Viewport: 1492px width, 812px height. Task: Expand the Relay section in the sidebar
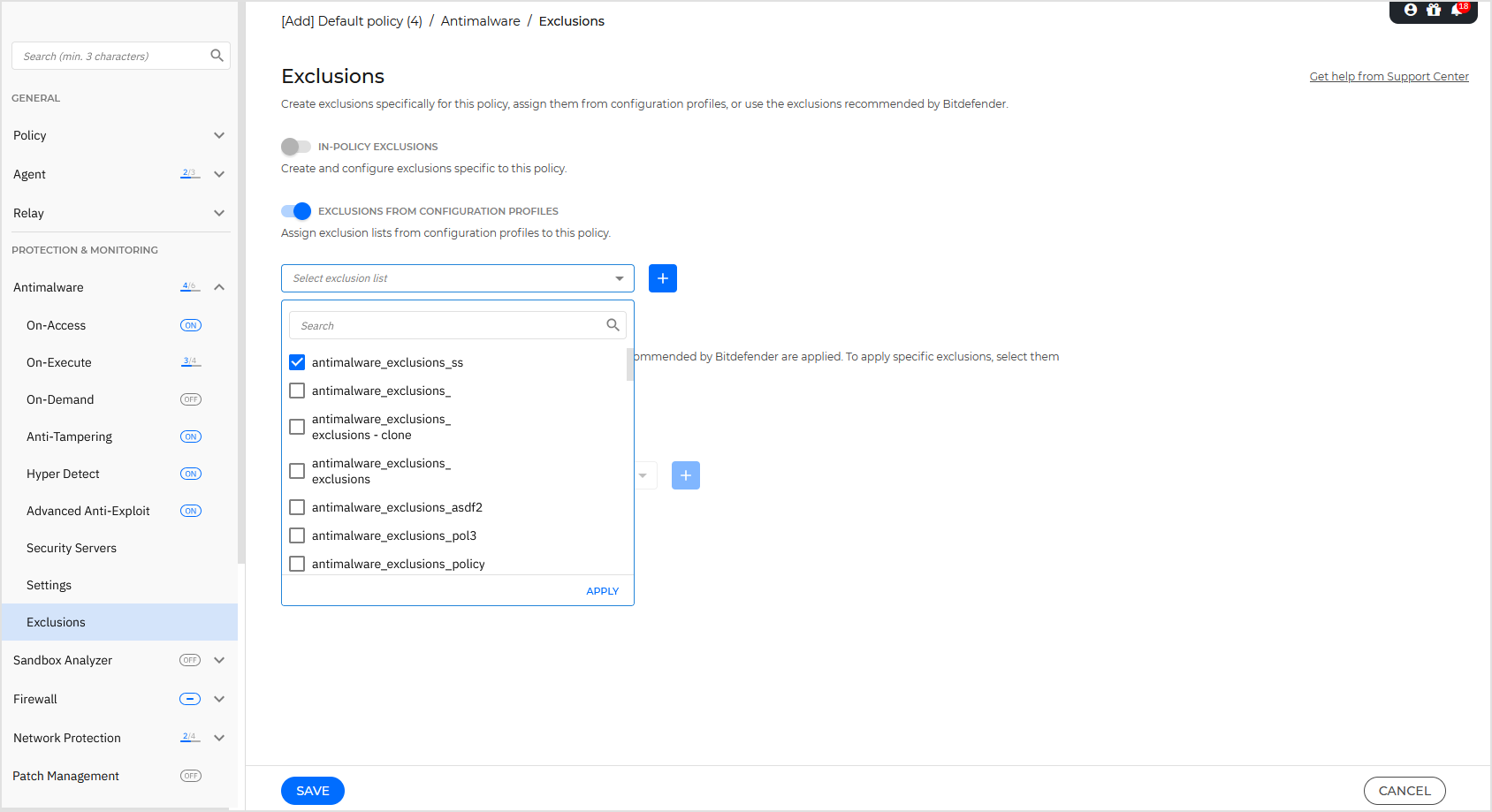click(x=218, y=213)
